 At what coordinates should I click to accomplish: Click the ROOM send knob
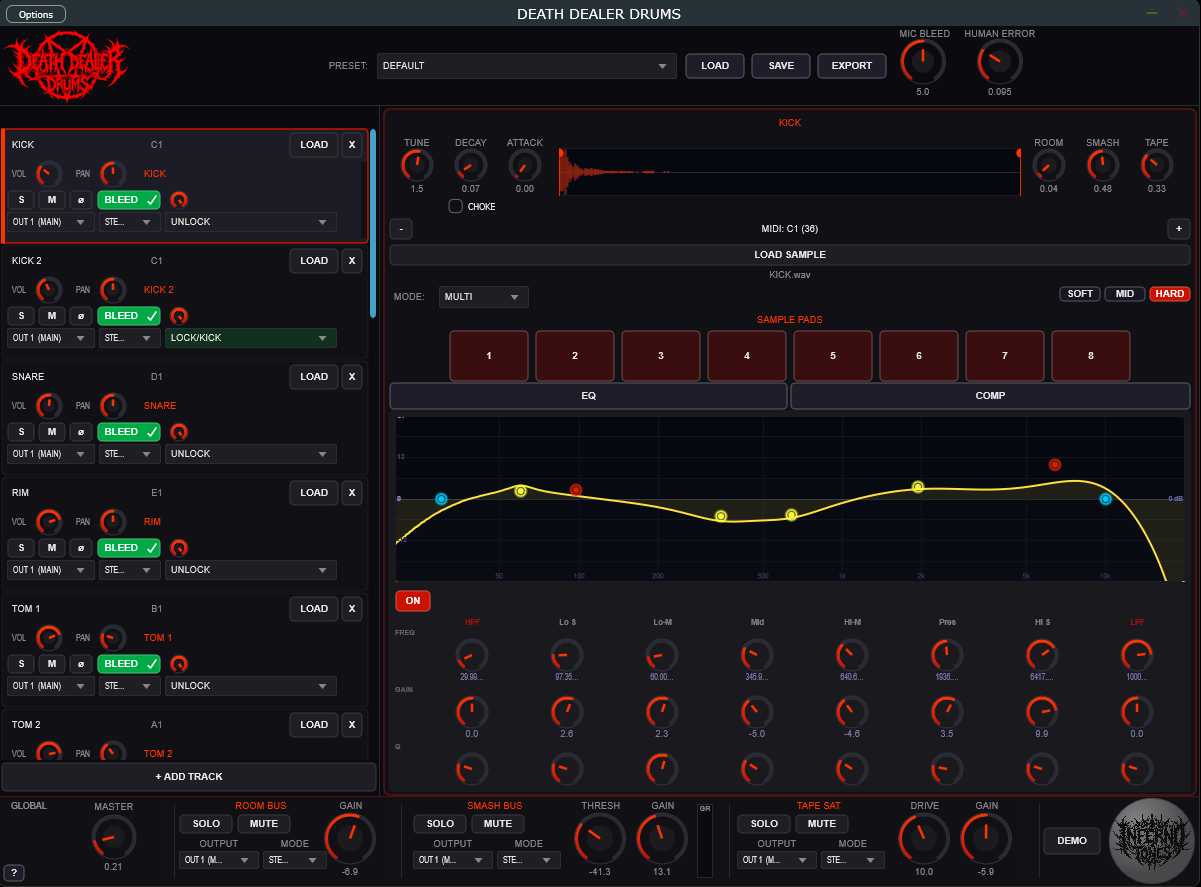pos(1048,166)
